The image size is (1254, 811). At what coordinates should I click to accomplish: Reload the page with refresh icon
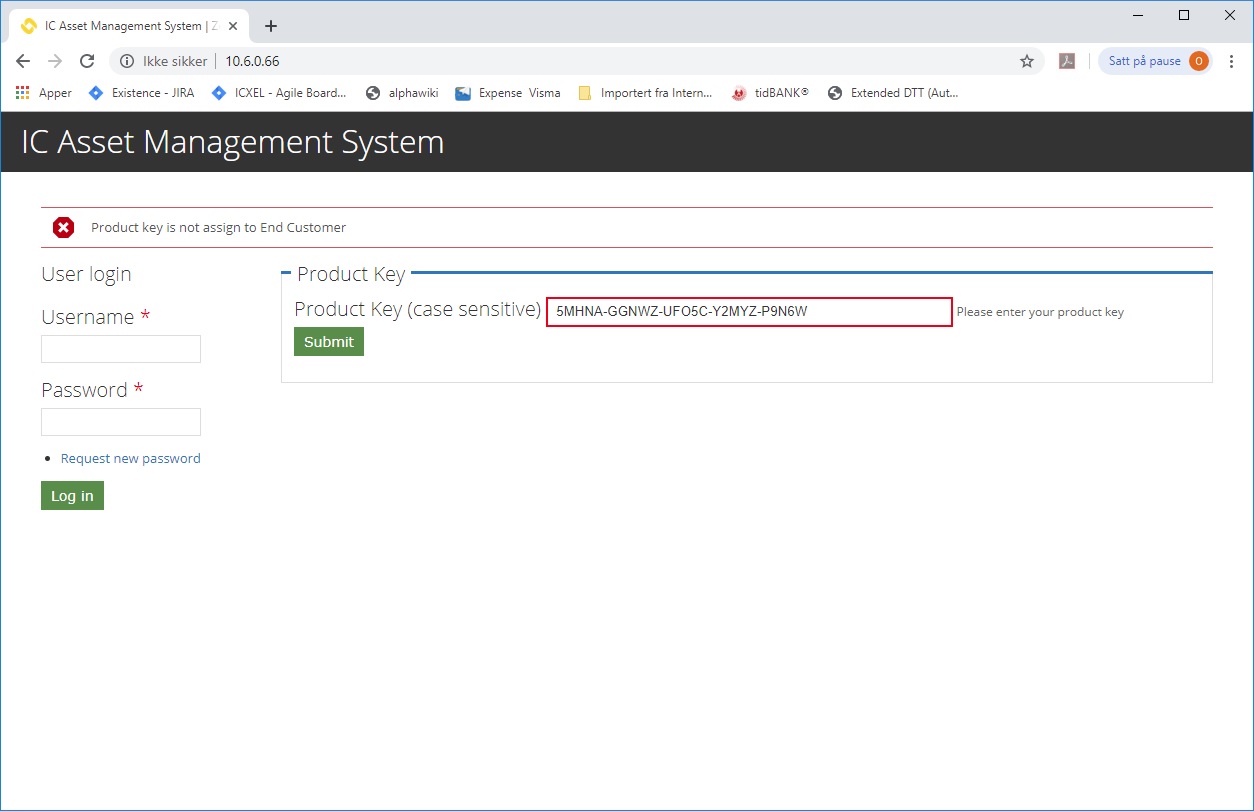tap(87, 61)
